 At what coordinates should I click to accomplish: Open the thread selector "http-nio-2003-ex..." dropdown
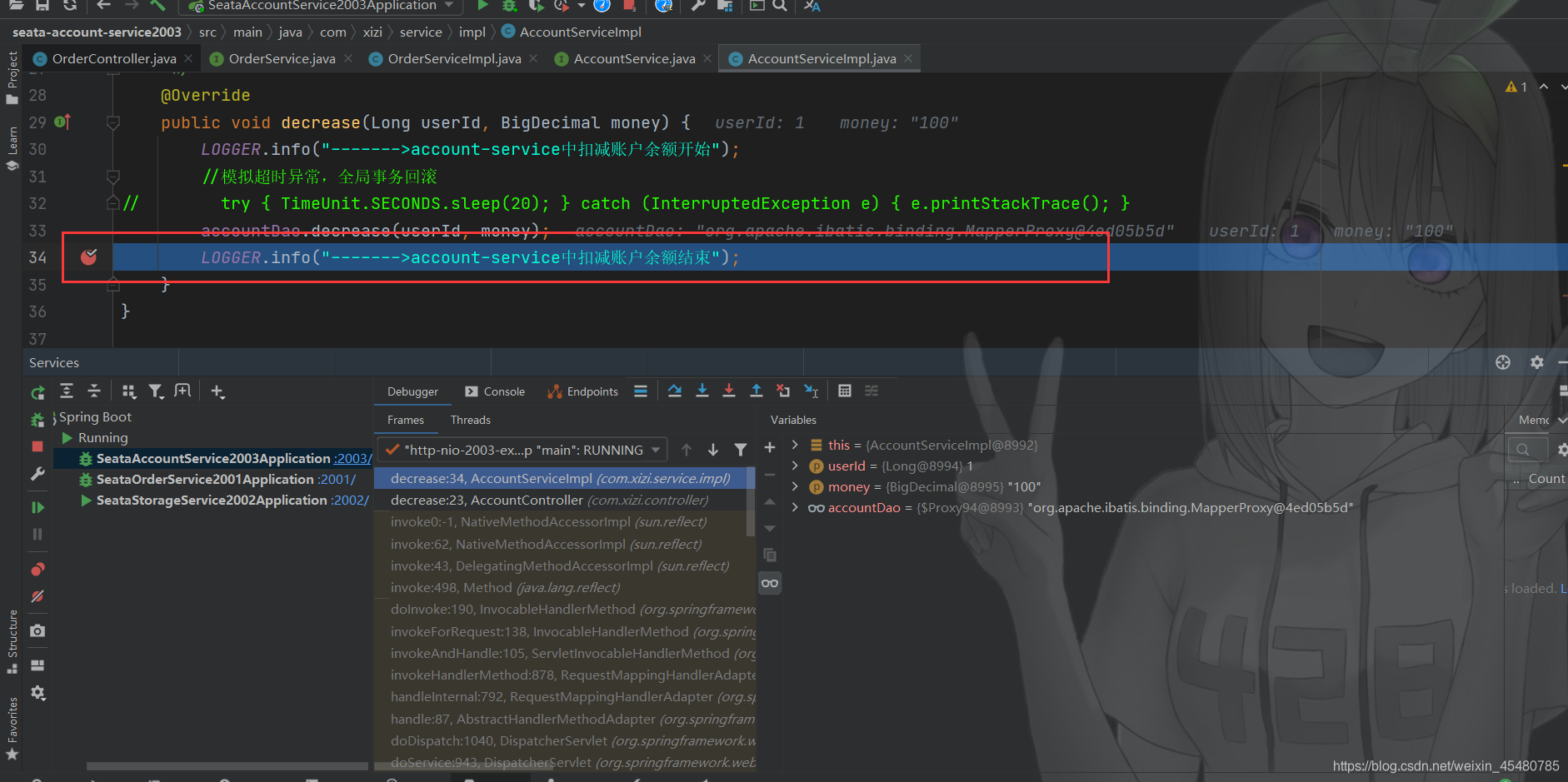pyautogui.click(x=522, y=450)
